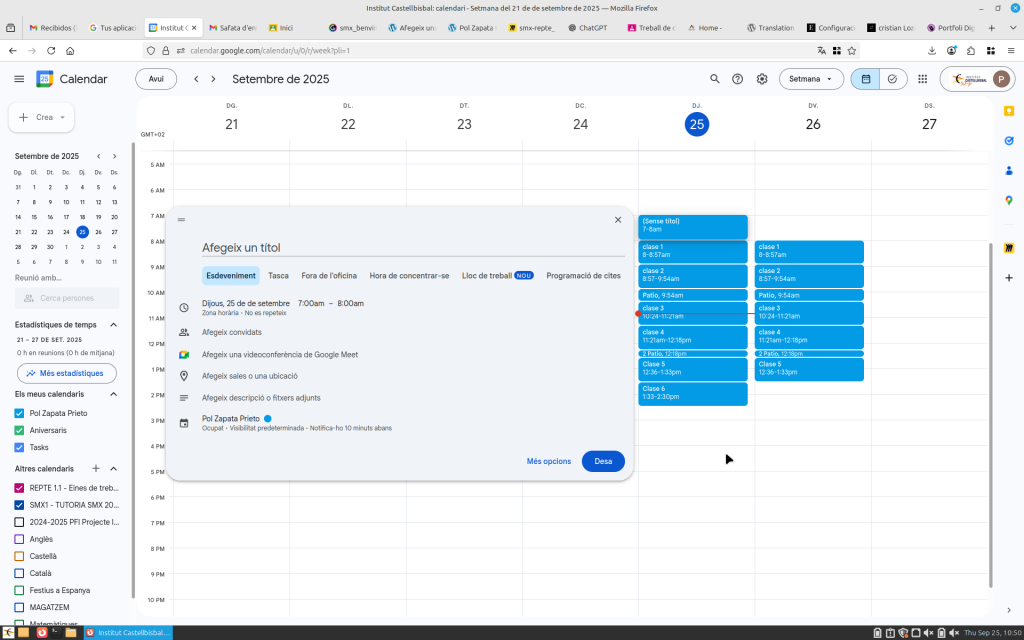Open the Calendar settings gear

[762, 79]
